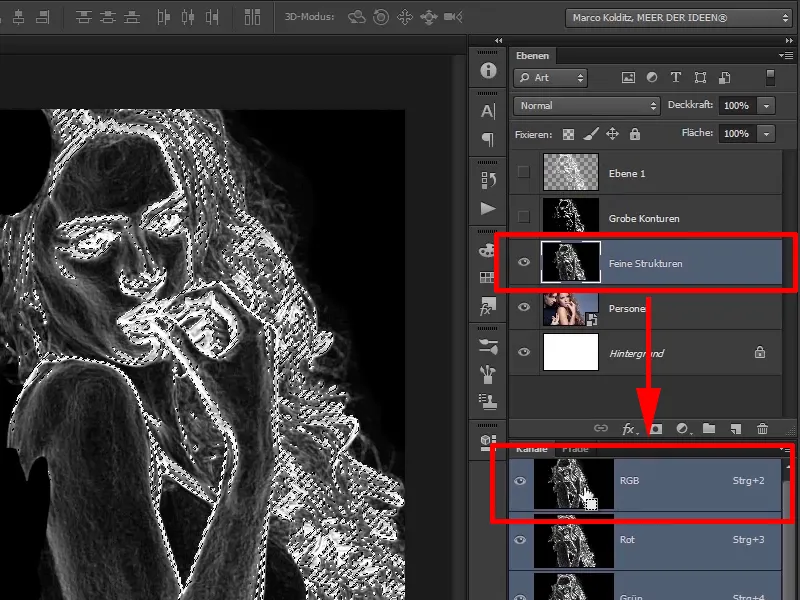Select the Ebenen tab
Viewport: 800px width, 600px height.
pos(532,56)
